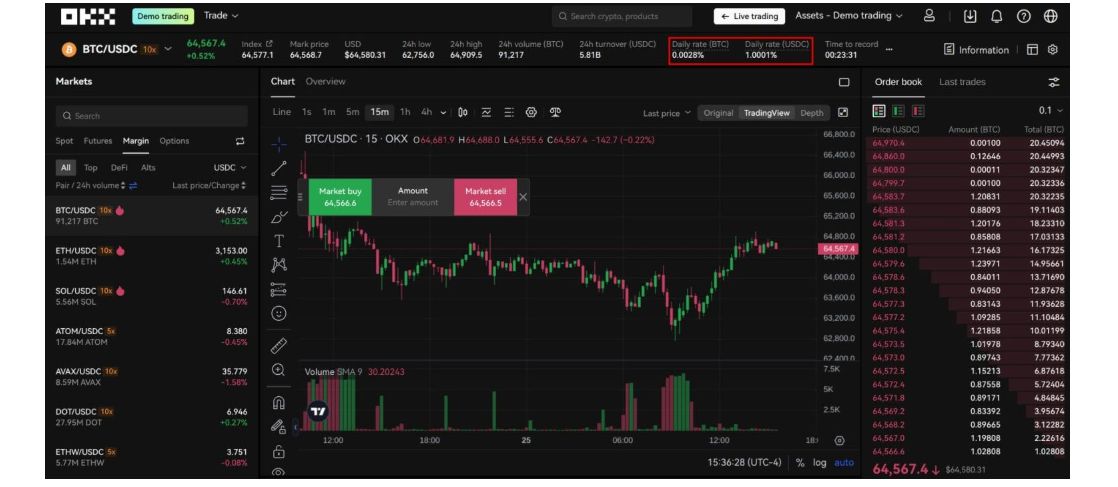Expand the Trade dropdown menu
This screenshot has height=487, width=1118.
pyautogui.click(x=221, y=16)
